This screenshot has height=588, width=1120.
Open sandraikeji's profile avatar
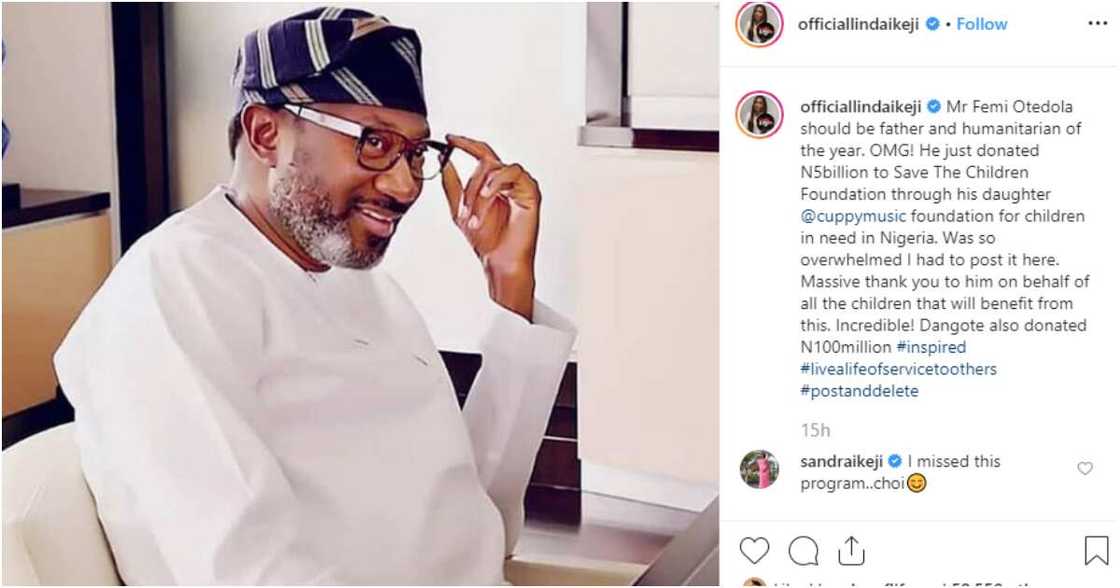(x=759, y=468)
